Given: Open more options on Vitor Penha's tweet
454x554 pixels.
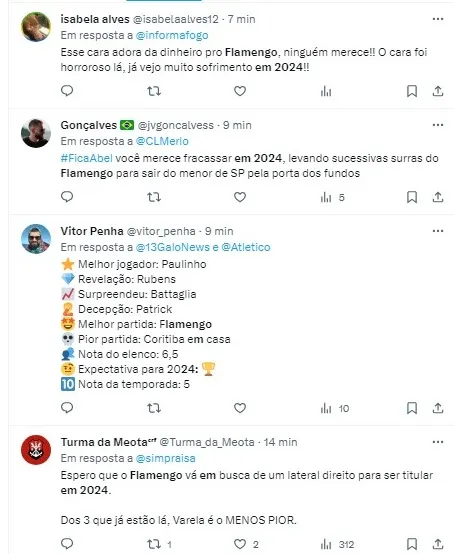Looking at the screenshot, I should coord(438,231).
